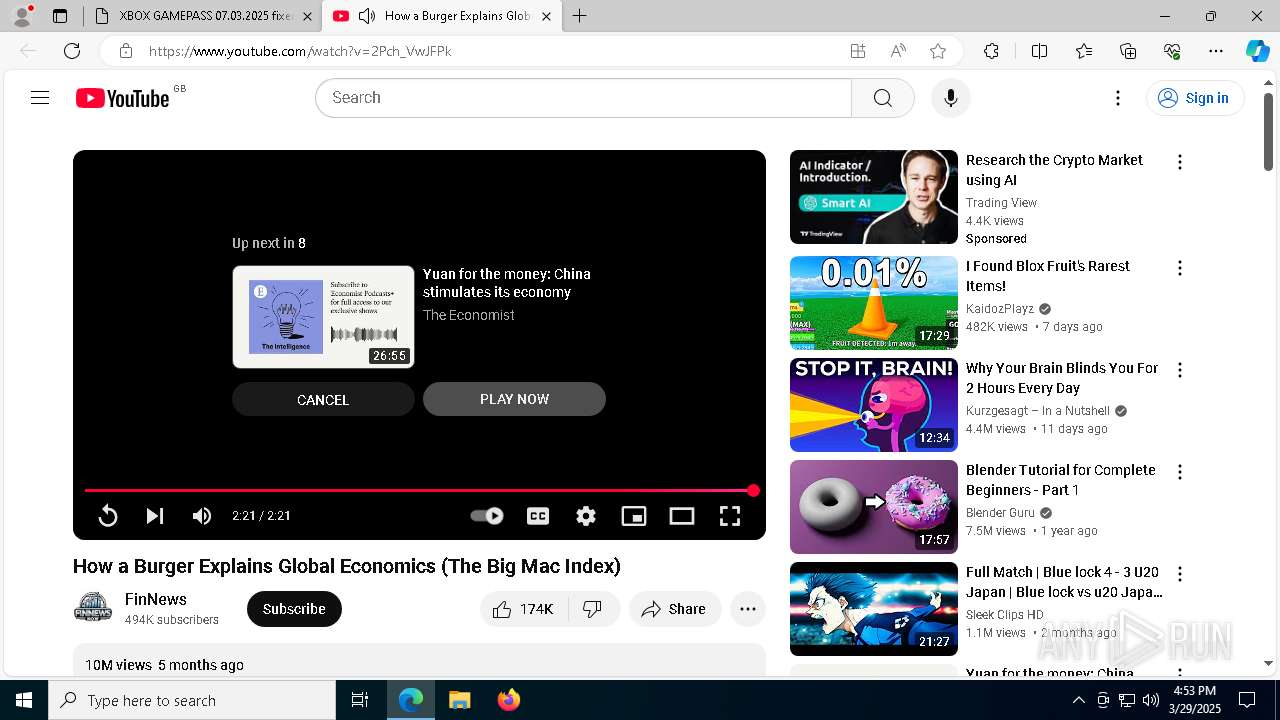Mute the video volume

pos(202,516)
